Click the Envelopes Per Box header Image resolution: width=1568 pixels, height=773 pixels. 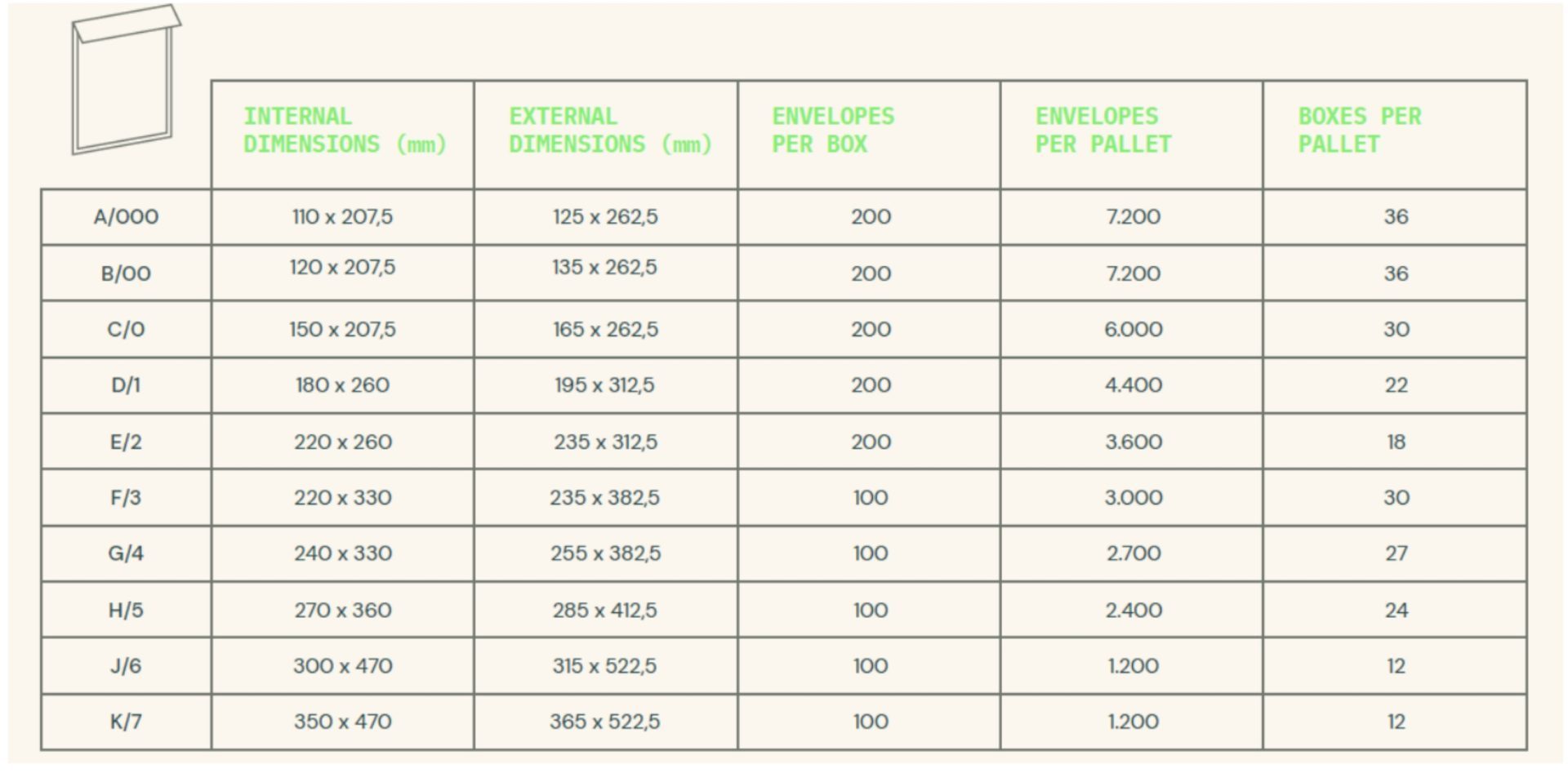pyautogui.click(x=833, y=131)
